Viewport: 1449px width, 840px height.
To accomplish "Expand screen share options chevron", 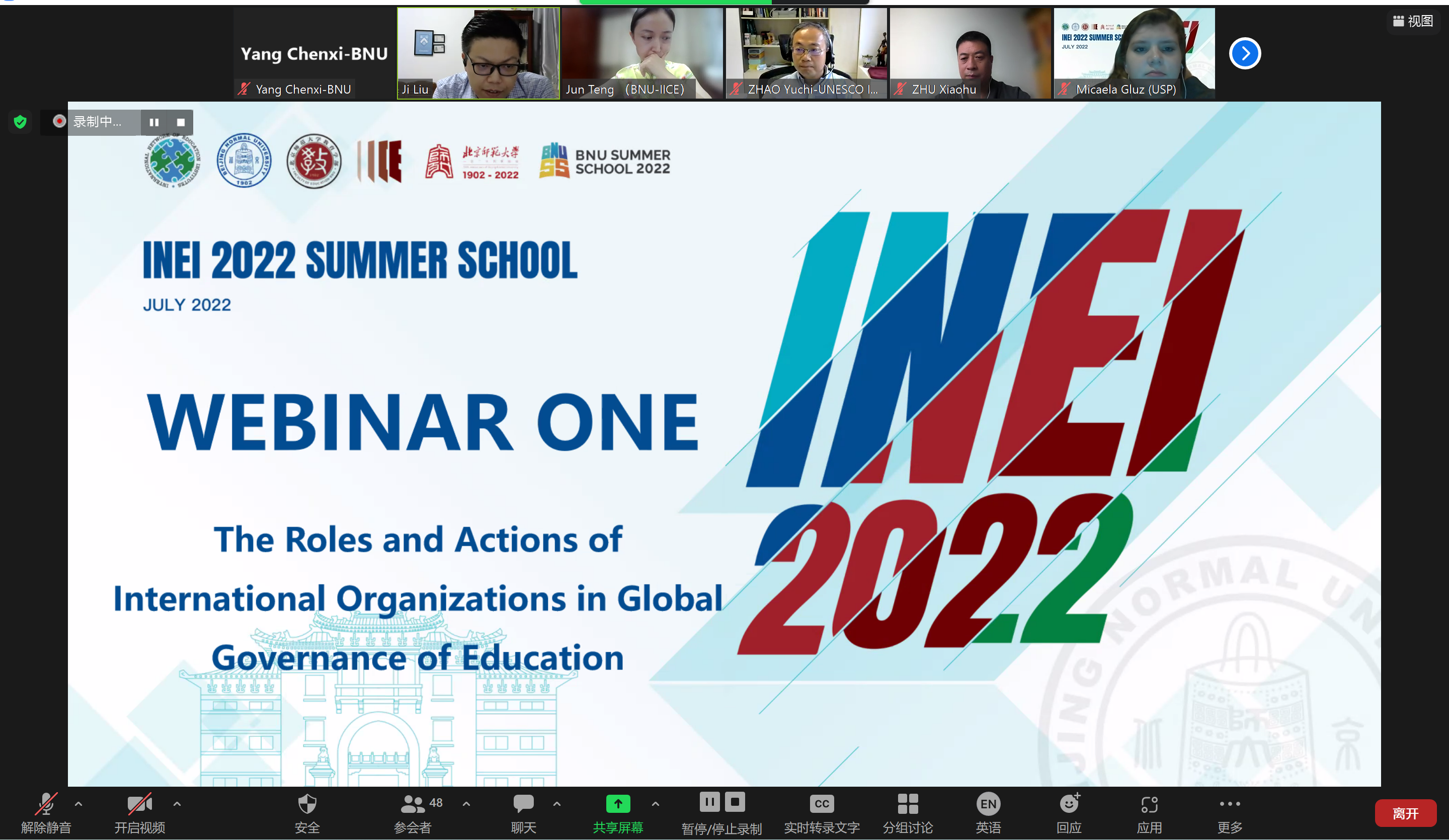I will click(x=655, y=805).
